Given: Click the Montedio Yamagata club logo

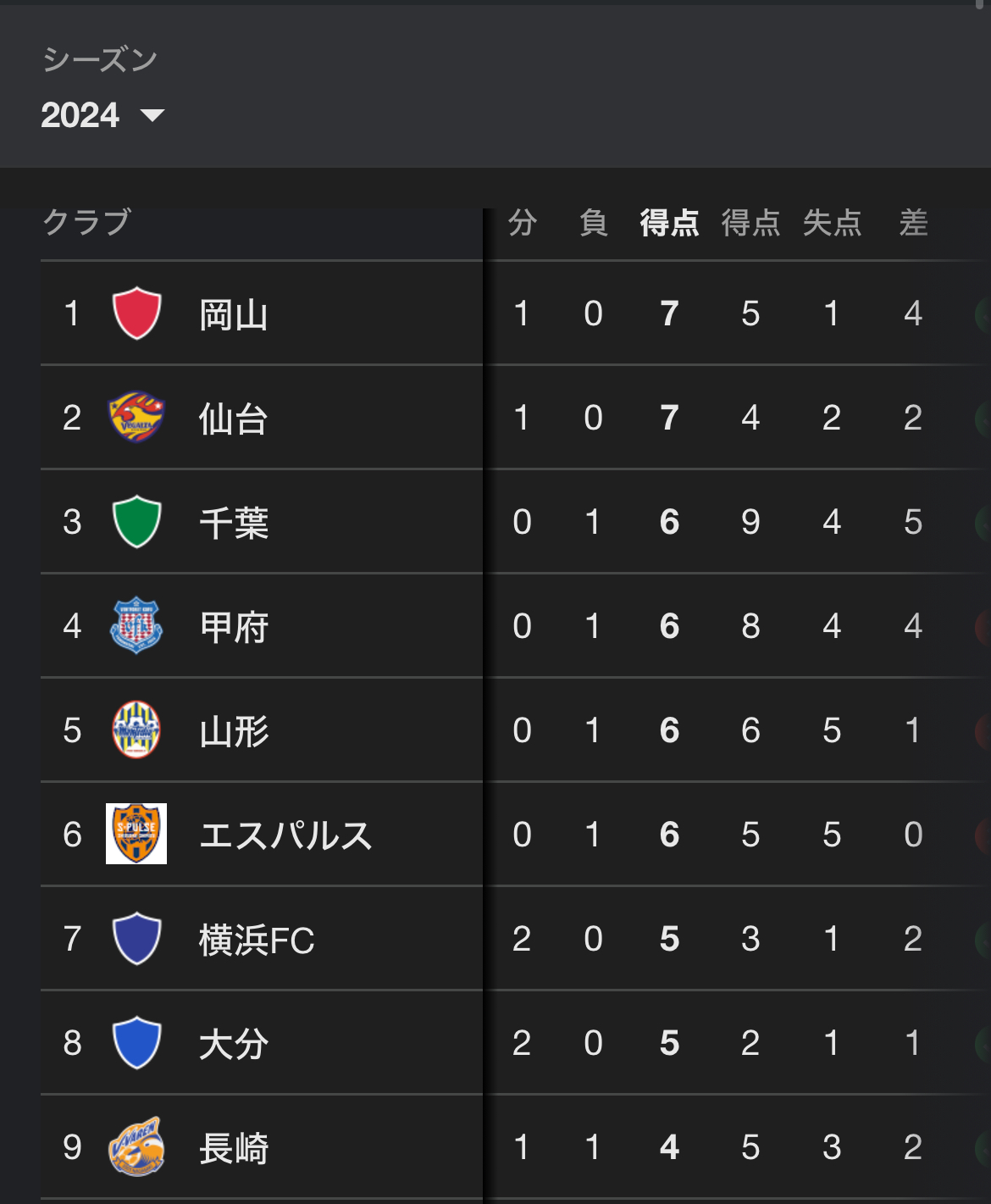Looking at the screenshot, I should click(x=136, y=730).
